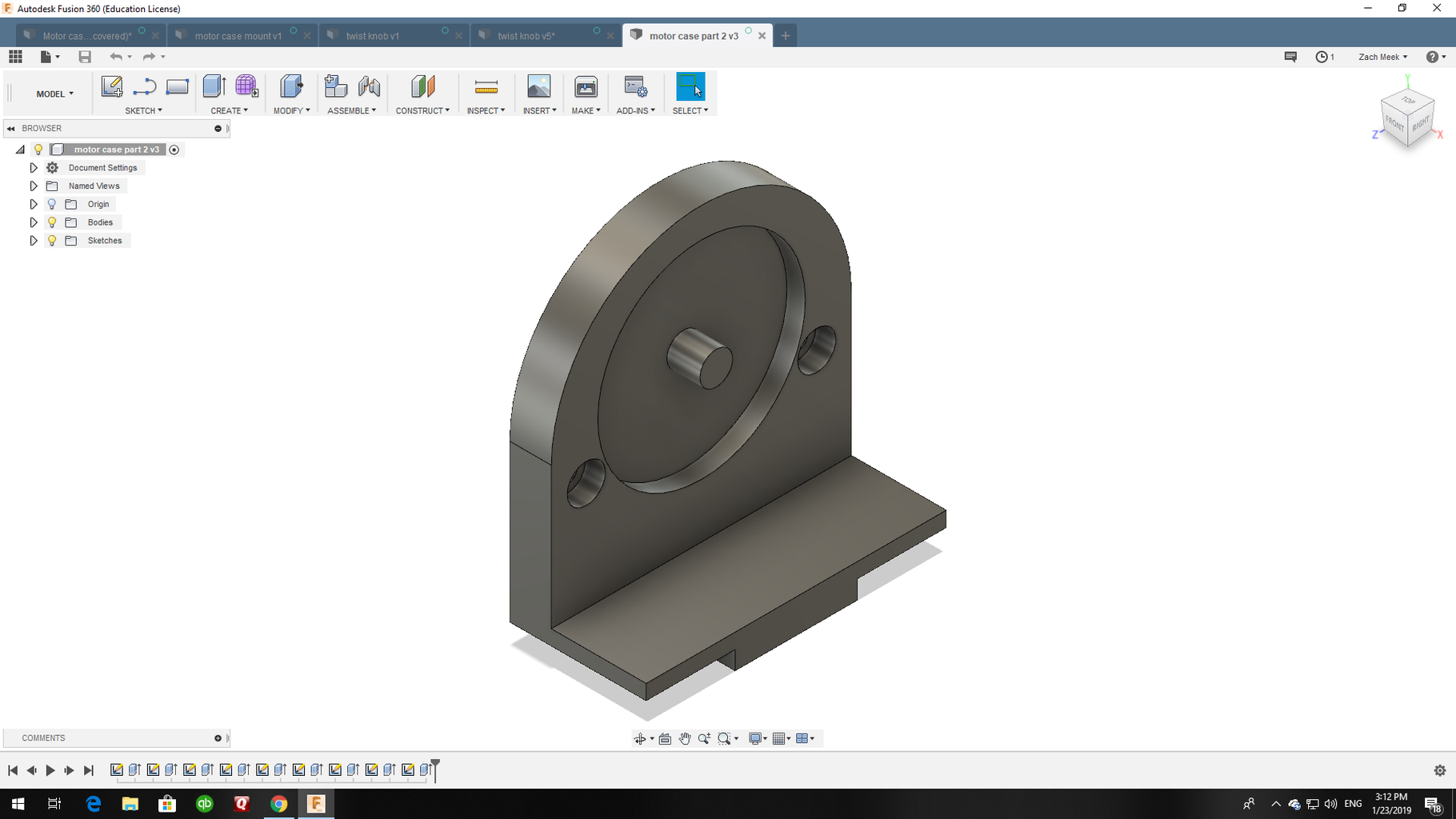The height and width of the screenshot is (819, 1456).
Task: Open the CONSTRUCT menu
Action: pyautogui.click(x=422, y=110)
